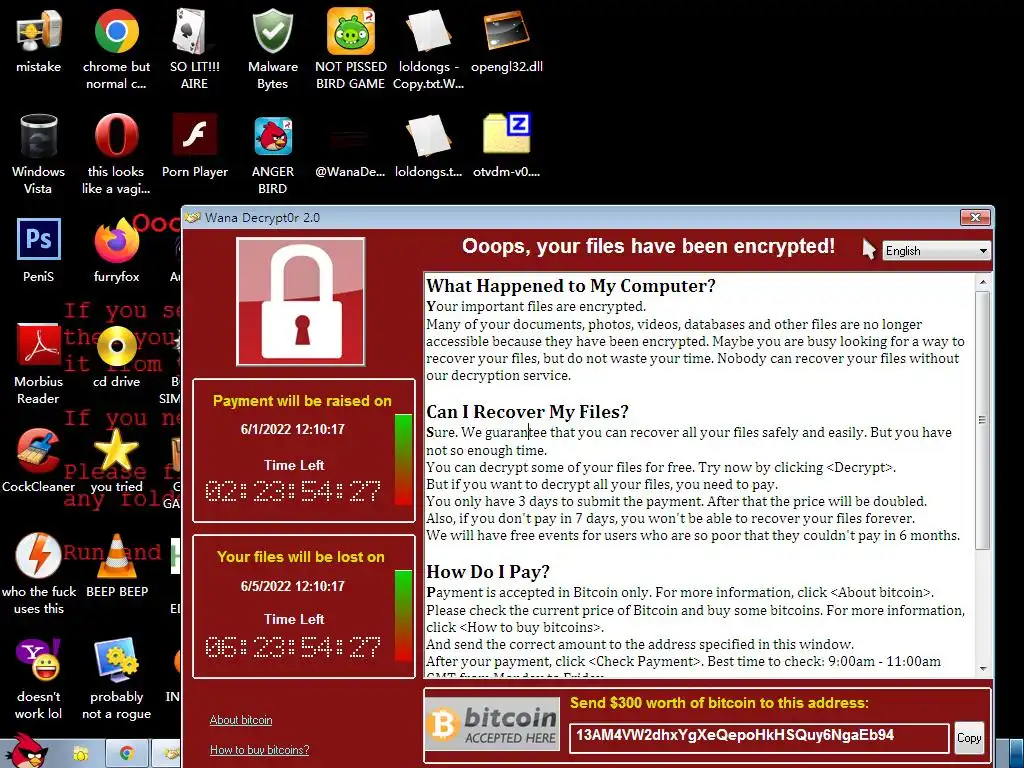
Task: Click the date '6/5/2022 12:10:17'
Action: (x=293, y=586)
